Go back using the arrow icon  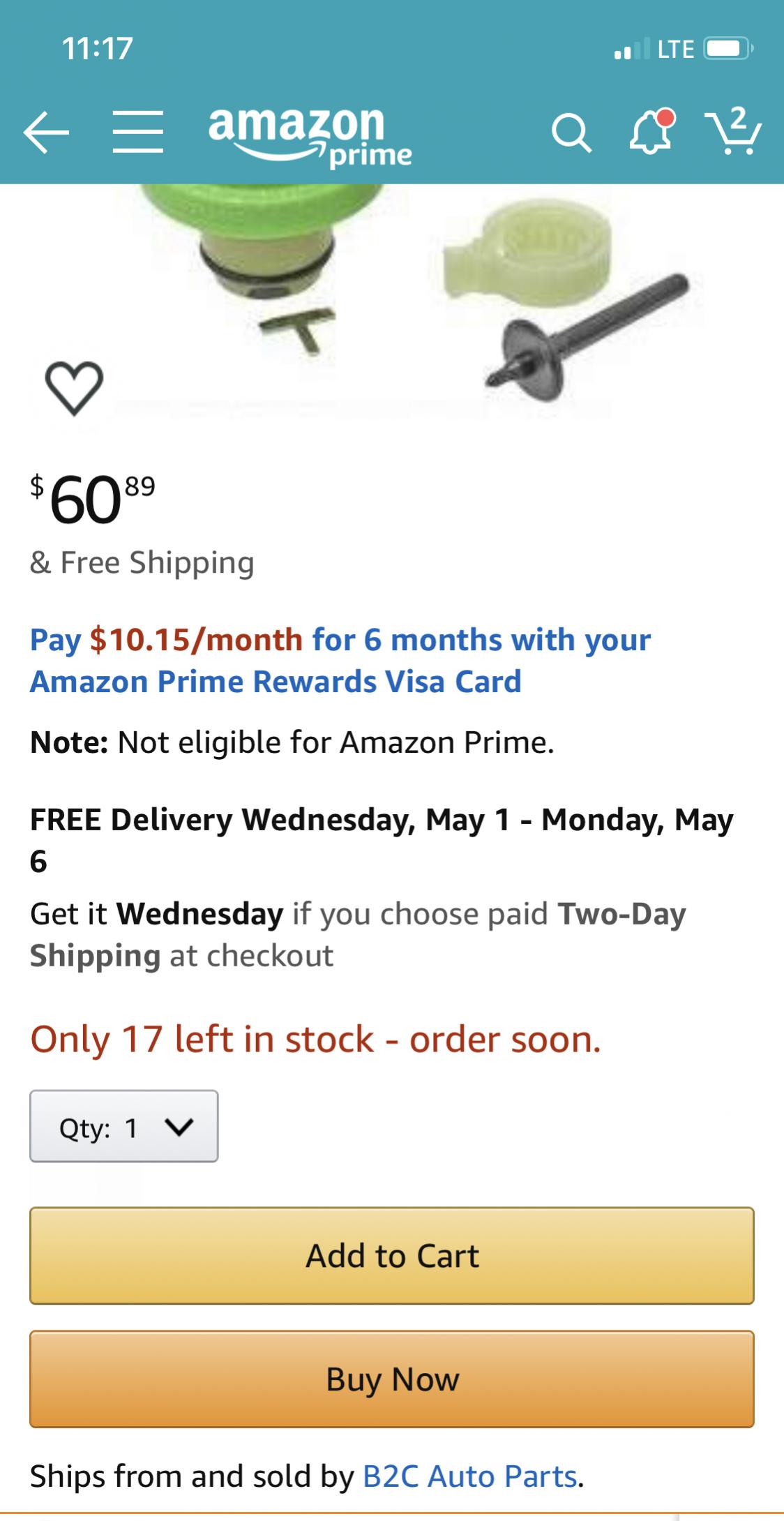click(46, 131)
